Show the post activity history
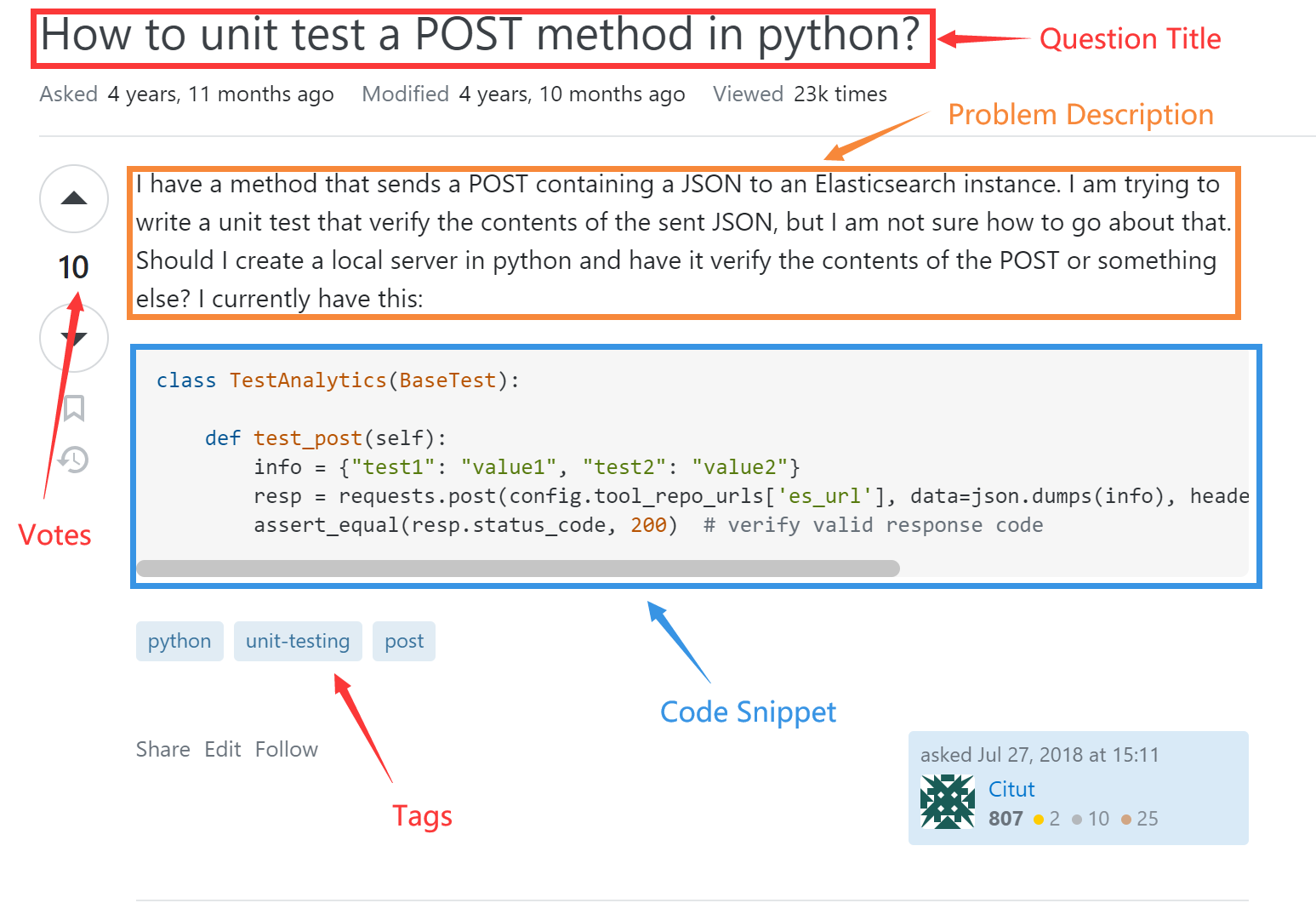This screenshot has height=903, width=1316. pos(74,460)
